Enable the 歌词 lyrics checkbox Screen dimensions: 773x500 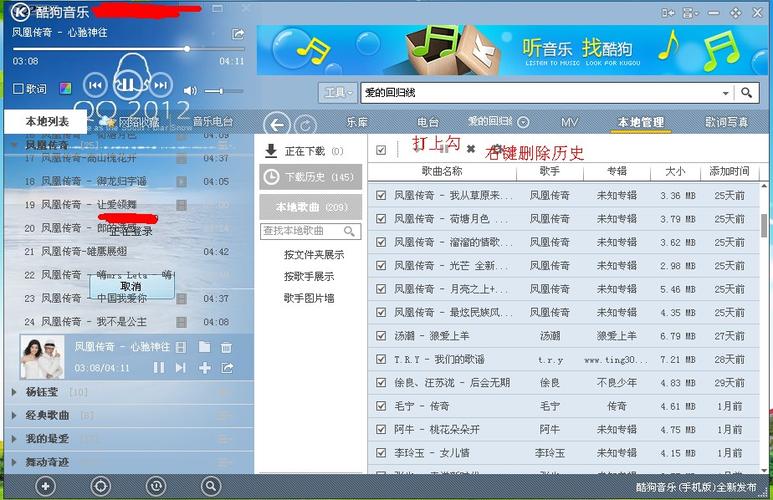18,89
